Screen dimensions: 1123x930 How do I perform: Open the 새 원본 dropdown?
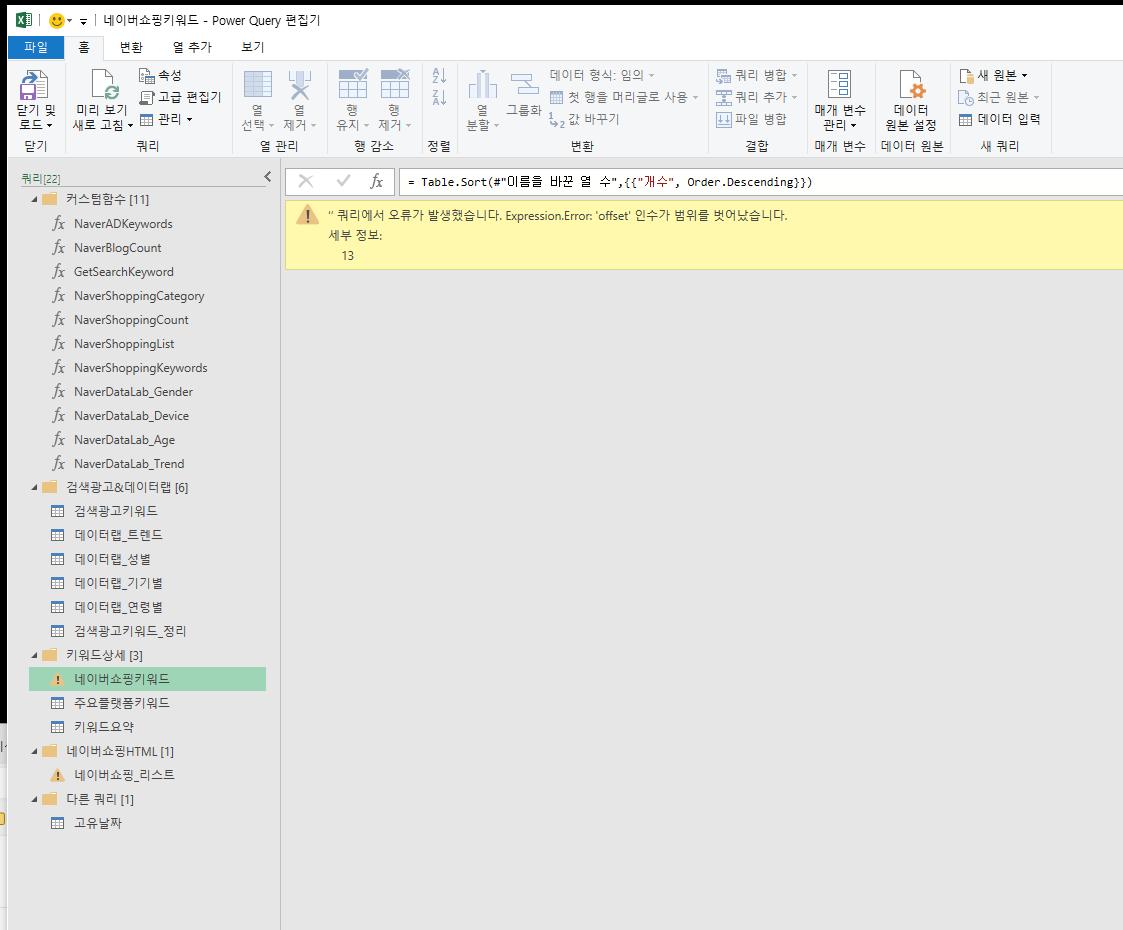click(x=993, y=75)
